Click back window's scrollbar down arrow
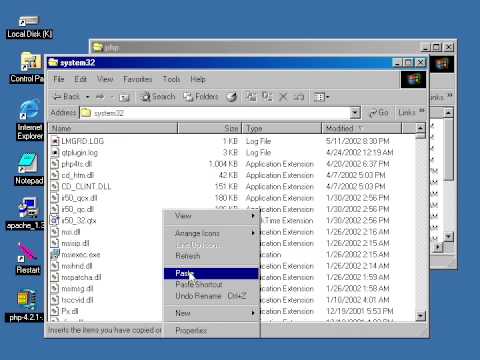The width and height of the screenshot is (480, 360). click(x=449, y=236)
